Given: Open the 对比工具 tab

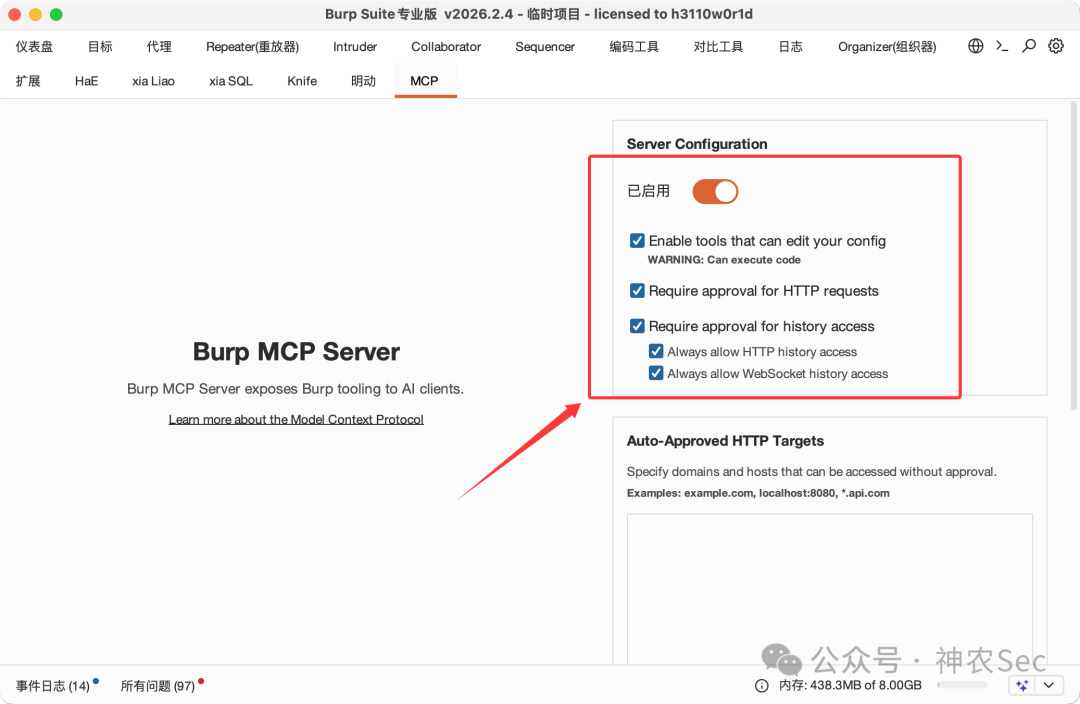Looking at the screenshot, I should click(718, 47).
